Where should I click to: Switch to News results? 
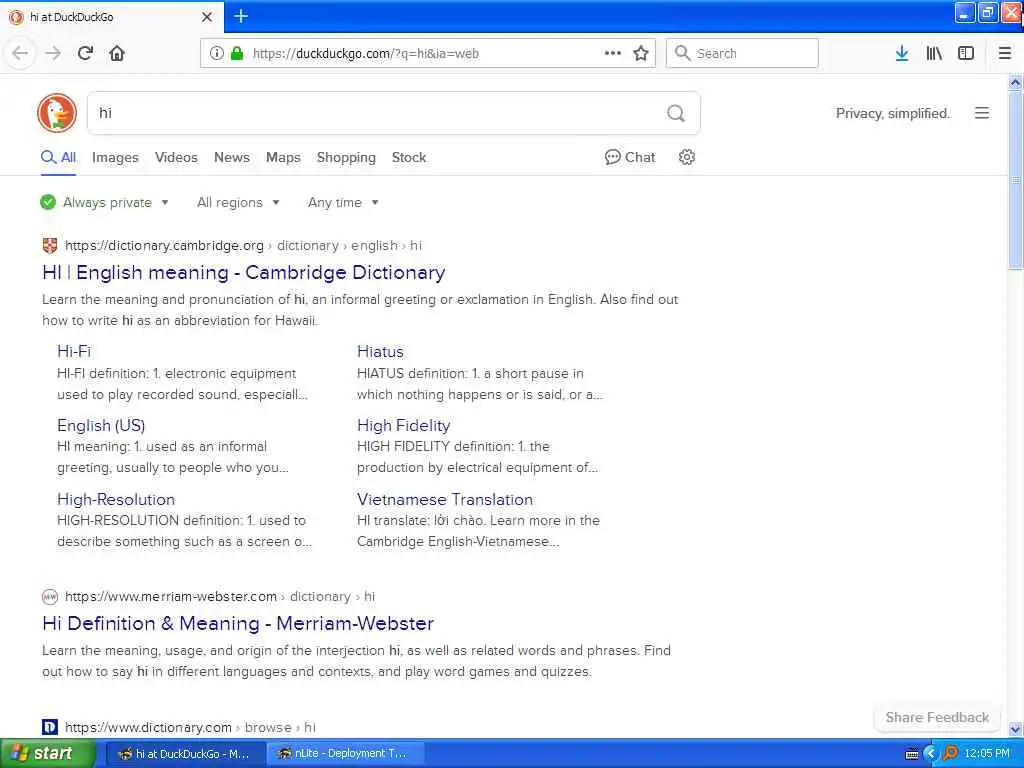232,157
